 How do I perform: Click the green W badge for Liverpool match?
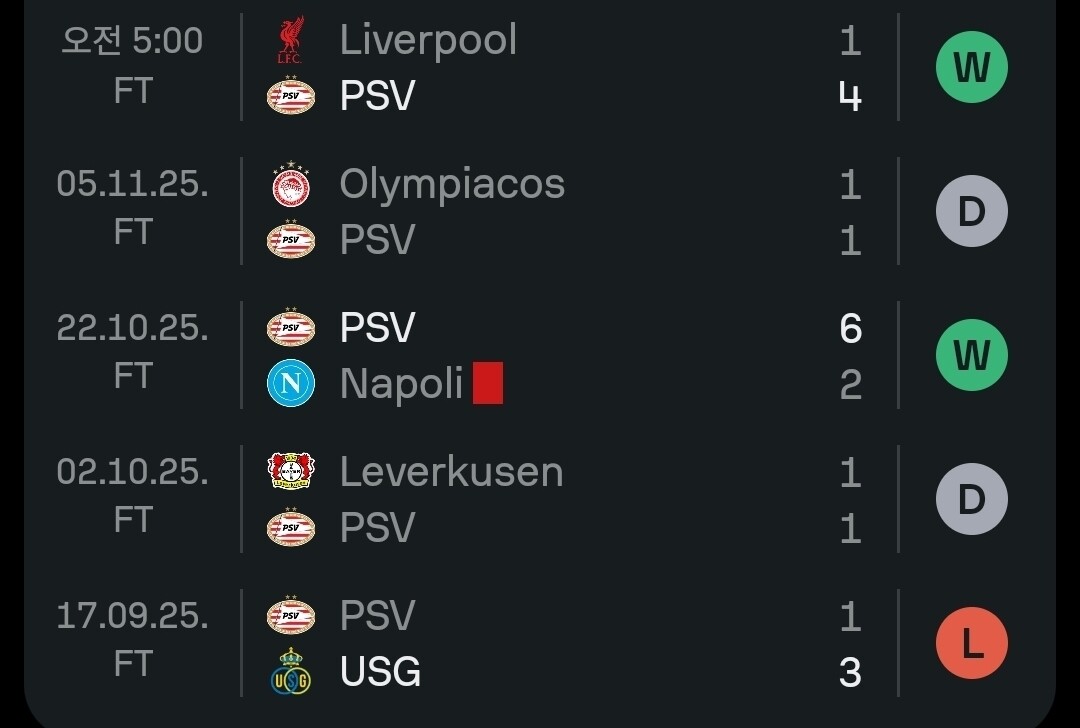971,68
